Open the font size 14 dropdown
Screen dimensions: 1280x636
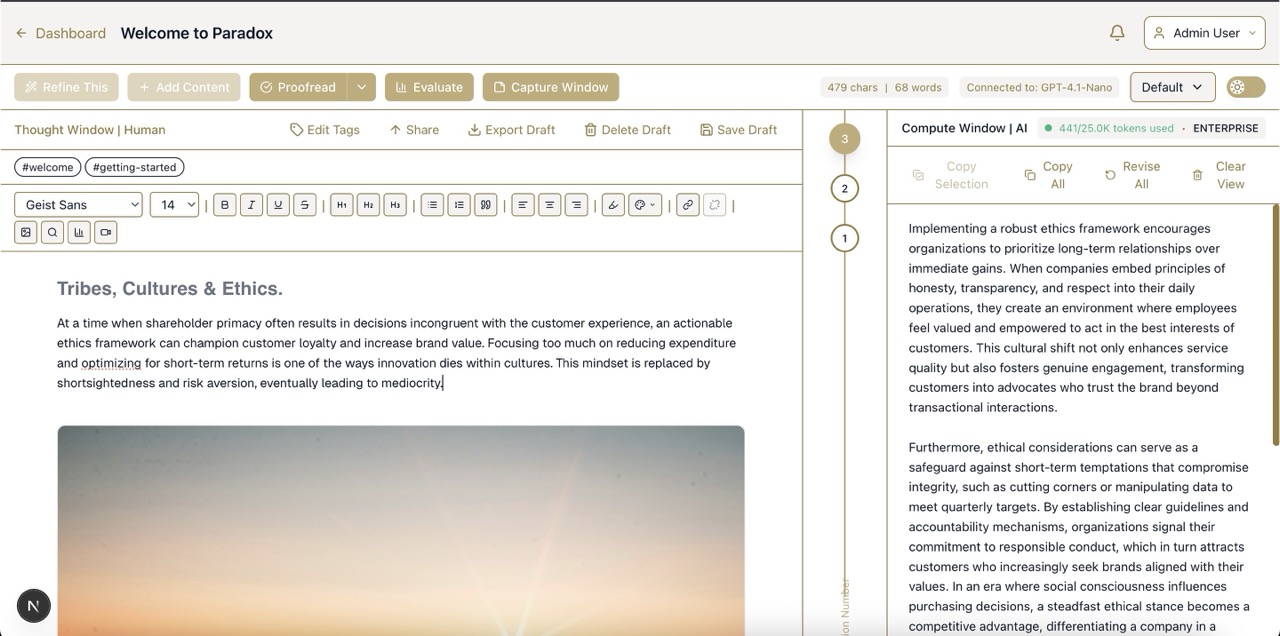tap(174, 205)
